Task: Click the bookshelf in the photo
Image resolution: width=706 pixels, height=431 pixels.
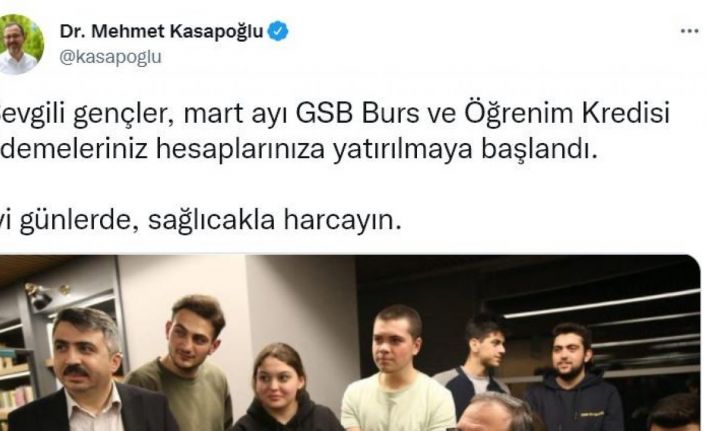Action: click(17, 375)
